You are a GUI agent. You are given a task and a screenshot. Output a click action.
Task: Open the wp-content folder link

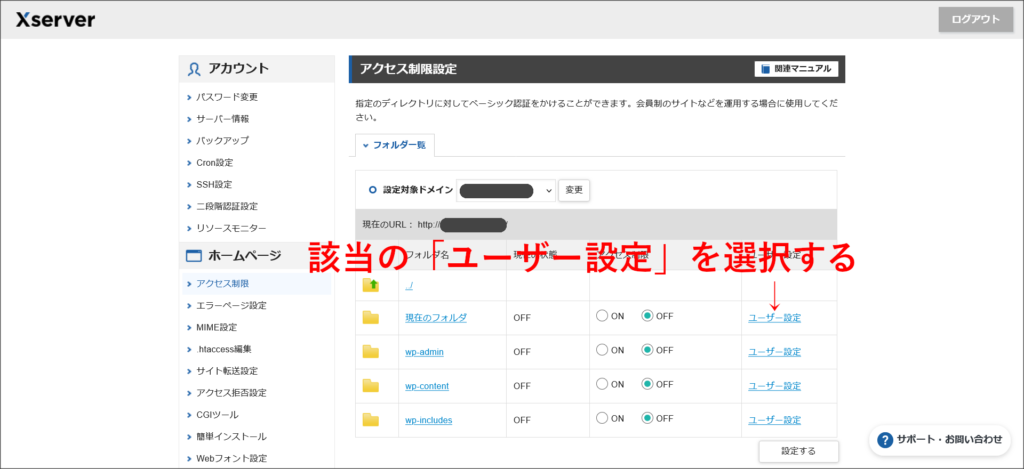[427, 386]
